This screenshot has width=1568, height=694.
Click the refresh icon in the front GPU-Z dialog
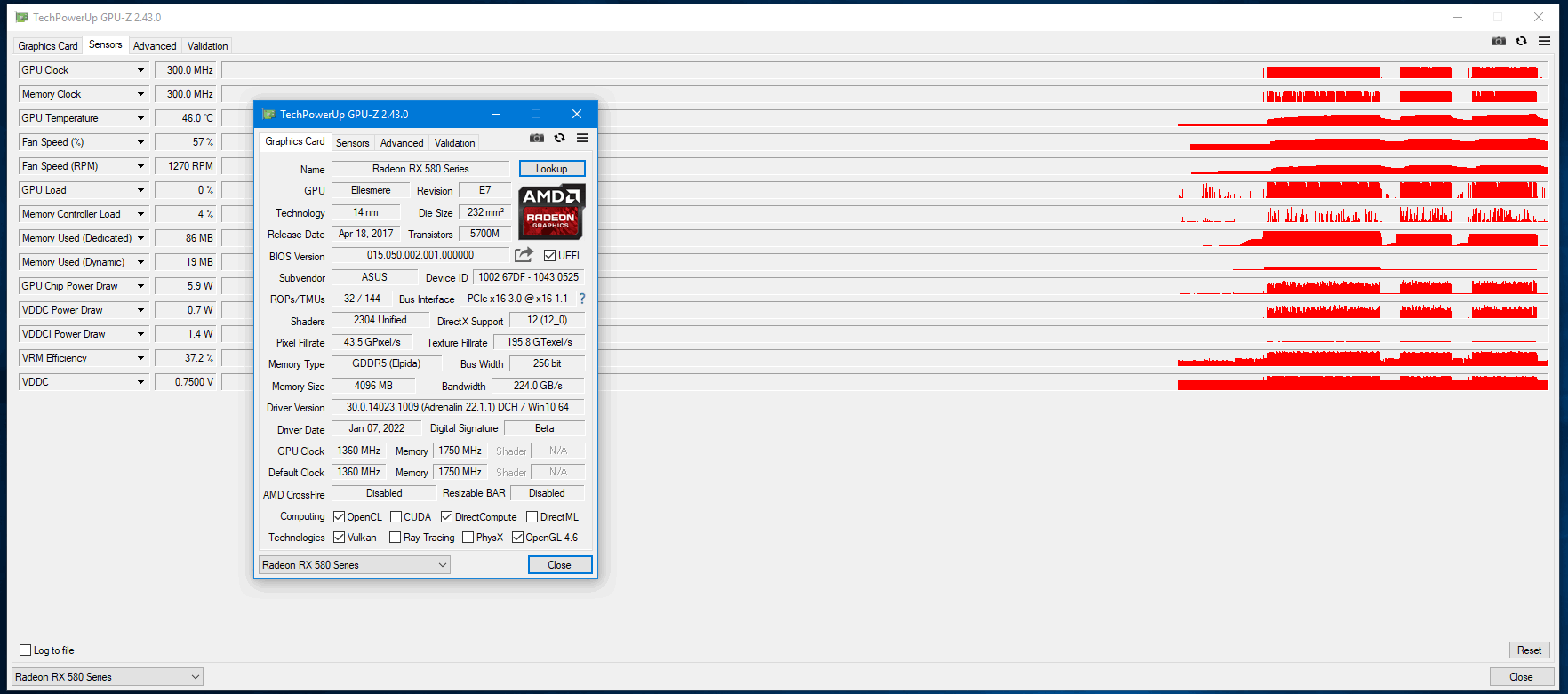tap(560, 138)
